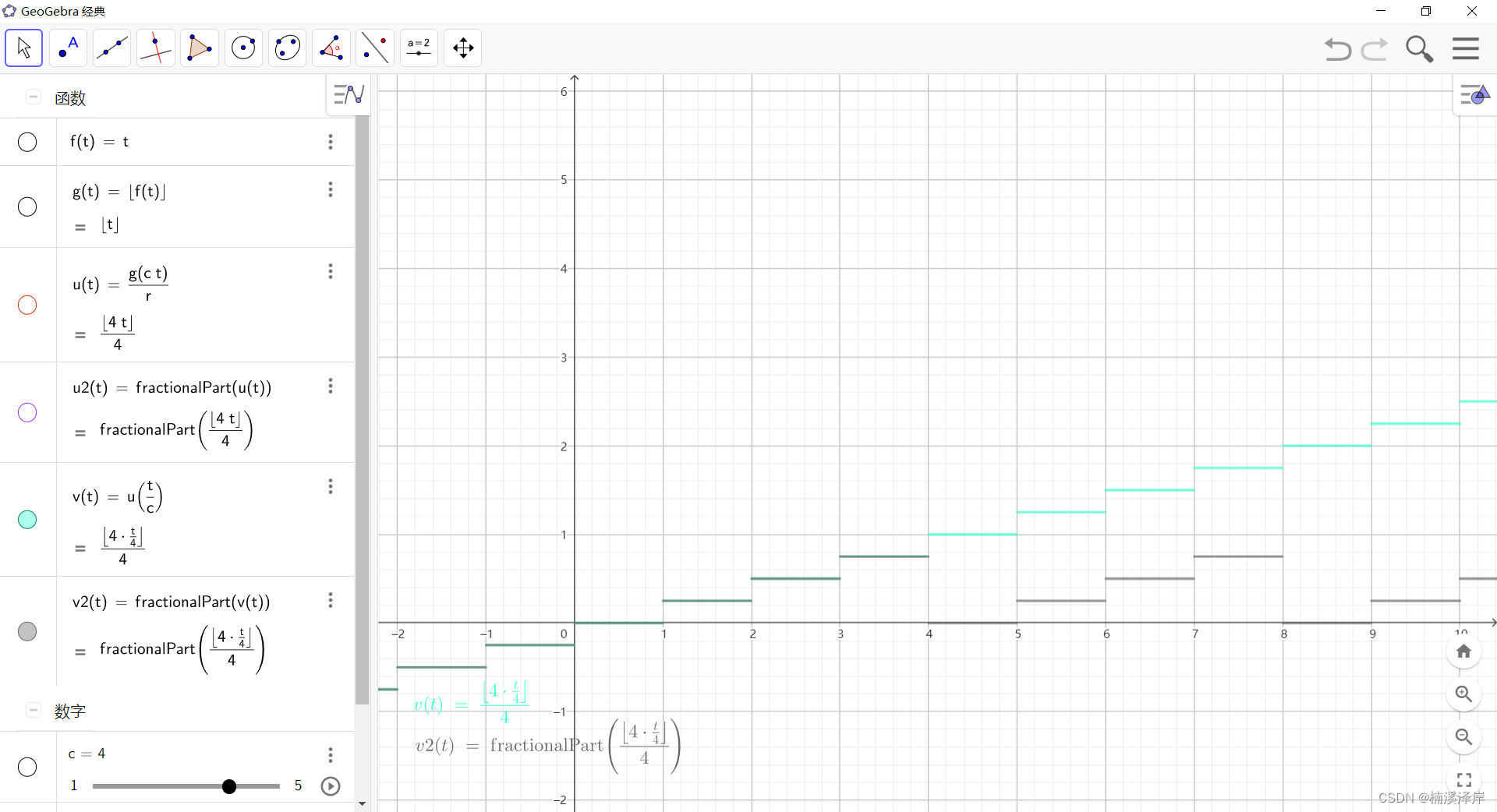Click the algebra panel vertical scrollbar
This screenshot has height=812, width=1497.
coord(362,410)
